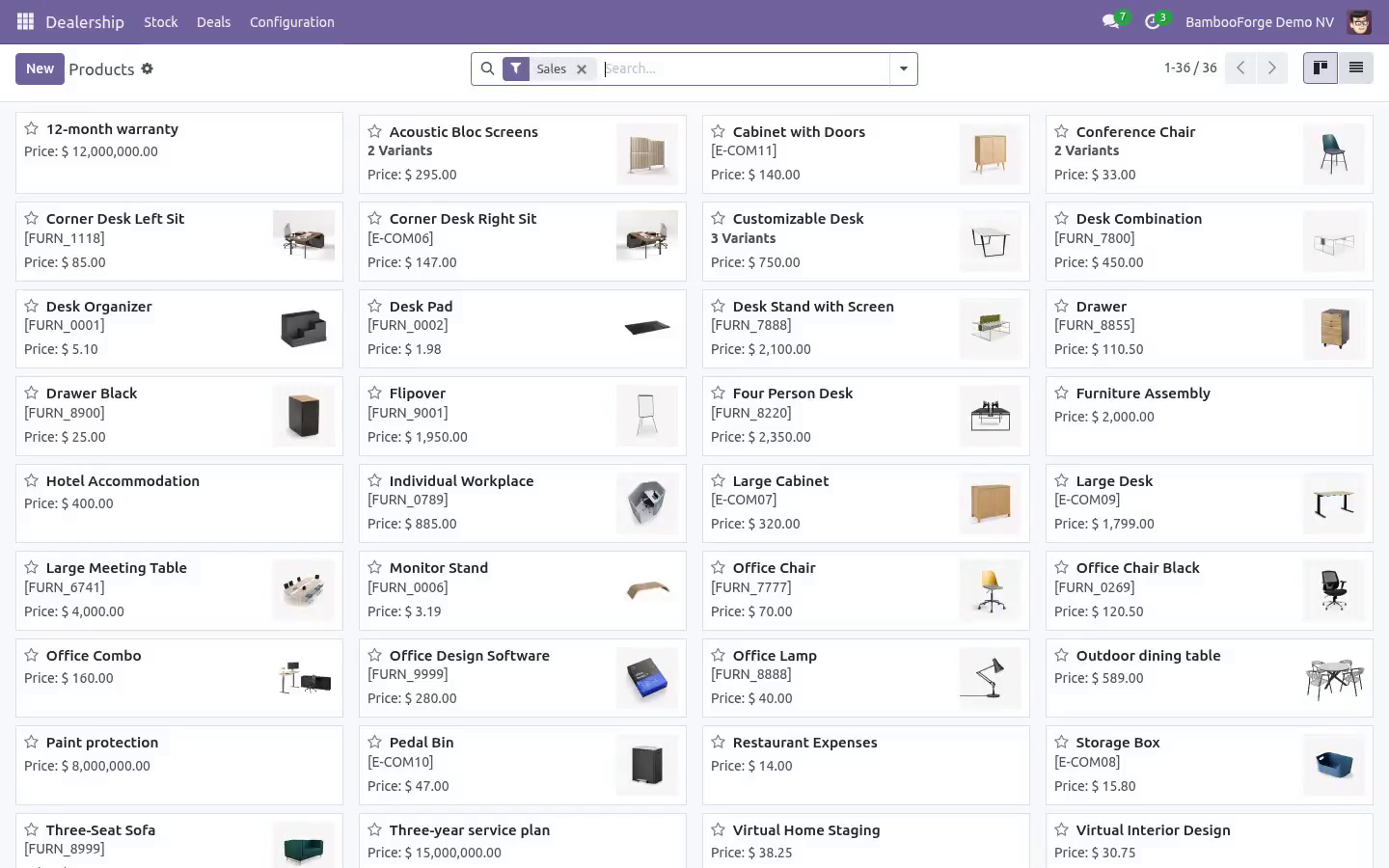Screen dimensions: 1389x868
Task: Open the conversations messages icon
Action: tap(1111, 21)
